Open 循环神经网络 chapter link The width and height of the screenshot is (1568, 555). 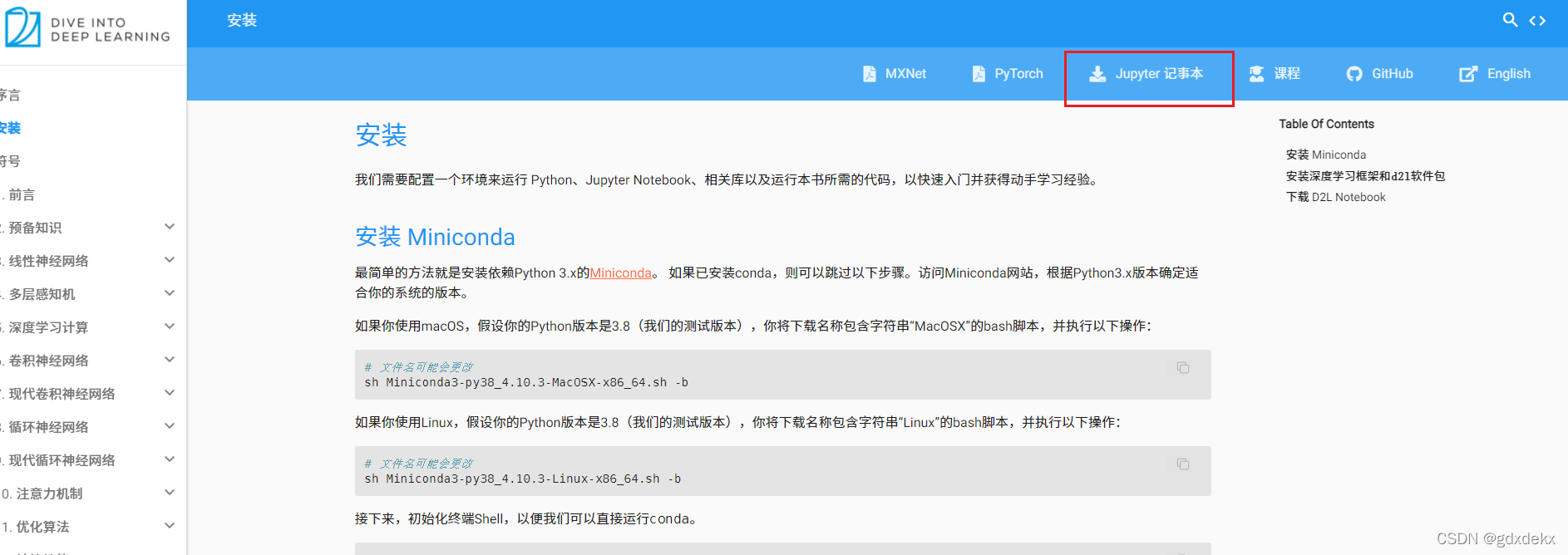[45, 427]
